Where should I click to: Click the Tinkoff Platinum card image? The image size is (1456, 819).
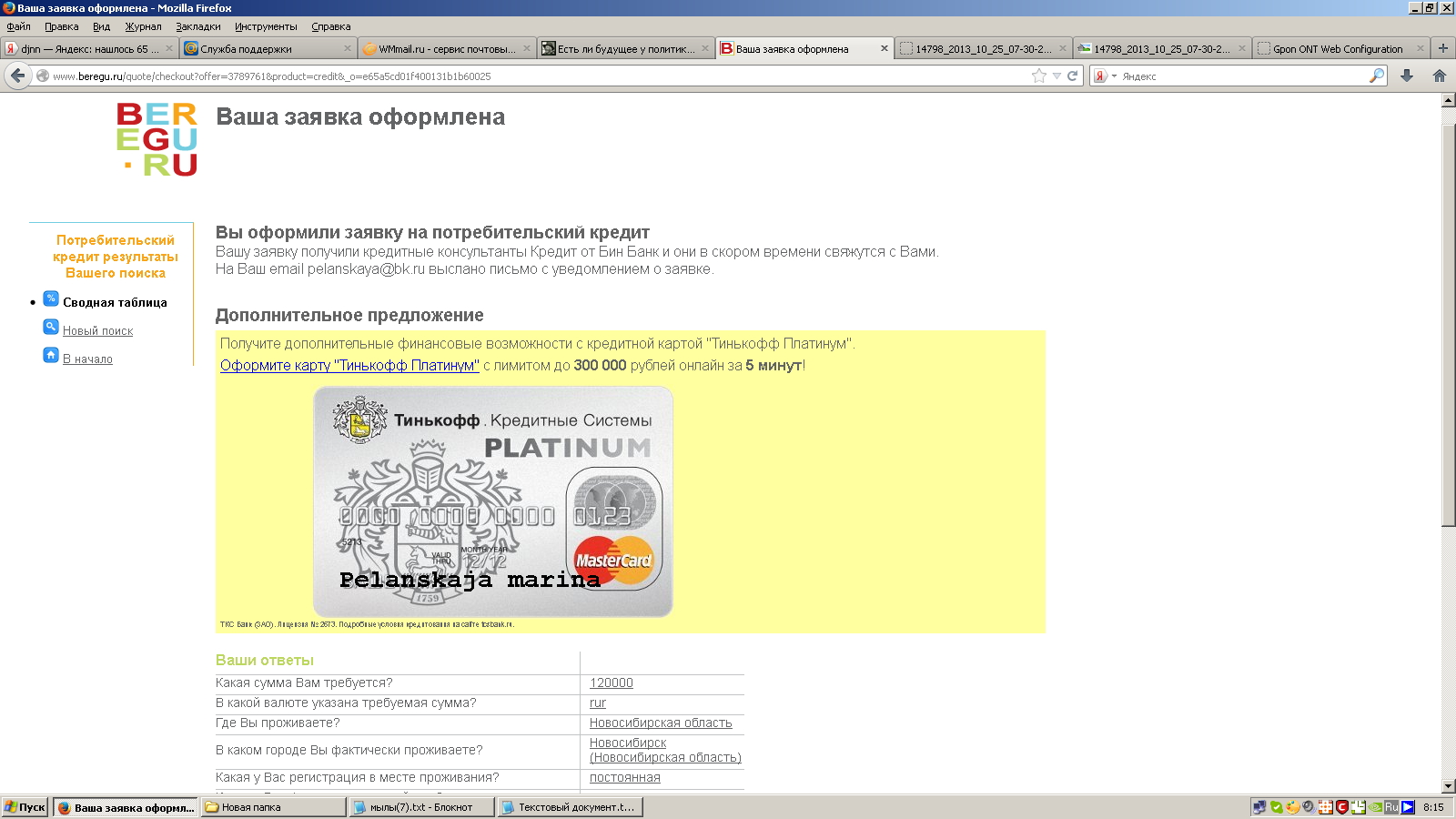pyautogui.click(x=493, y=501)
